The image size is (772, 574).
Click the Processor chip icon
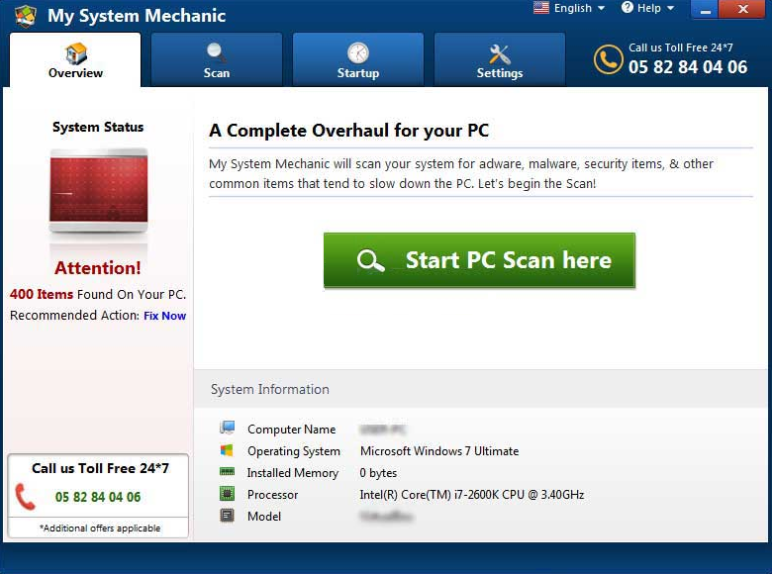click(227, 494)
